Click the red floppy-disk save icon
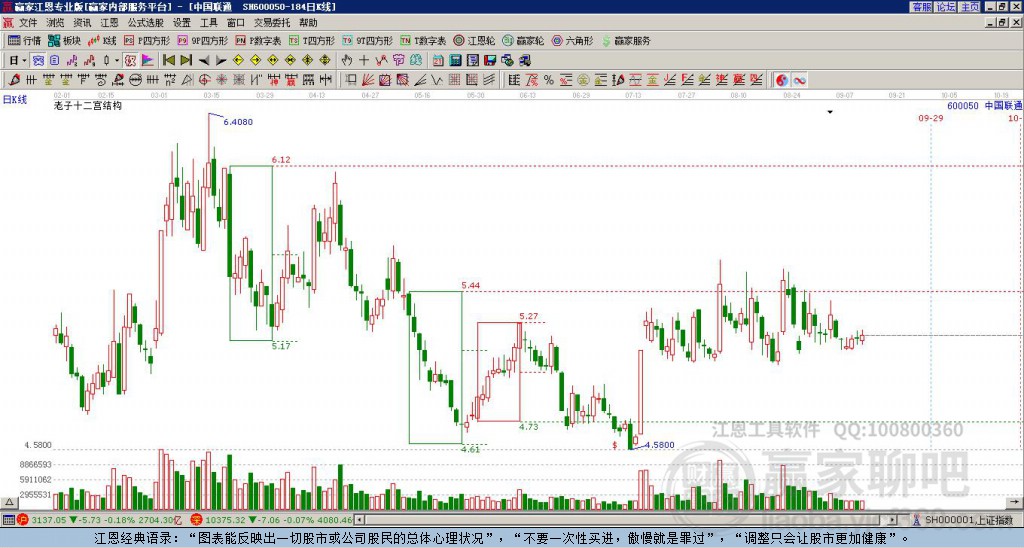This screenshot has width=1024, height=548. coord(490,61)
